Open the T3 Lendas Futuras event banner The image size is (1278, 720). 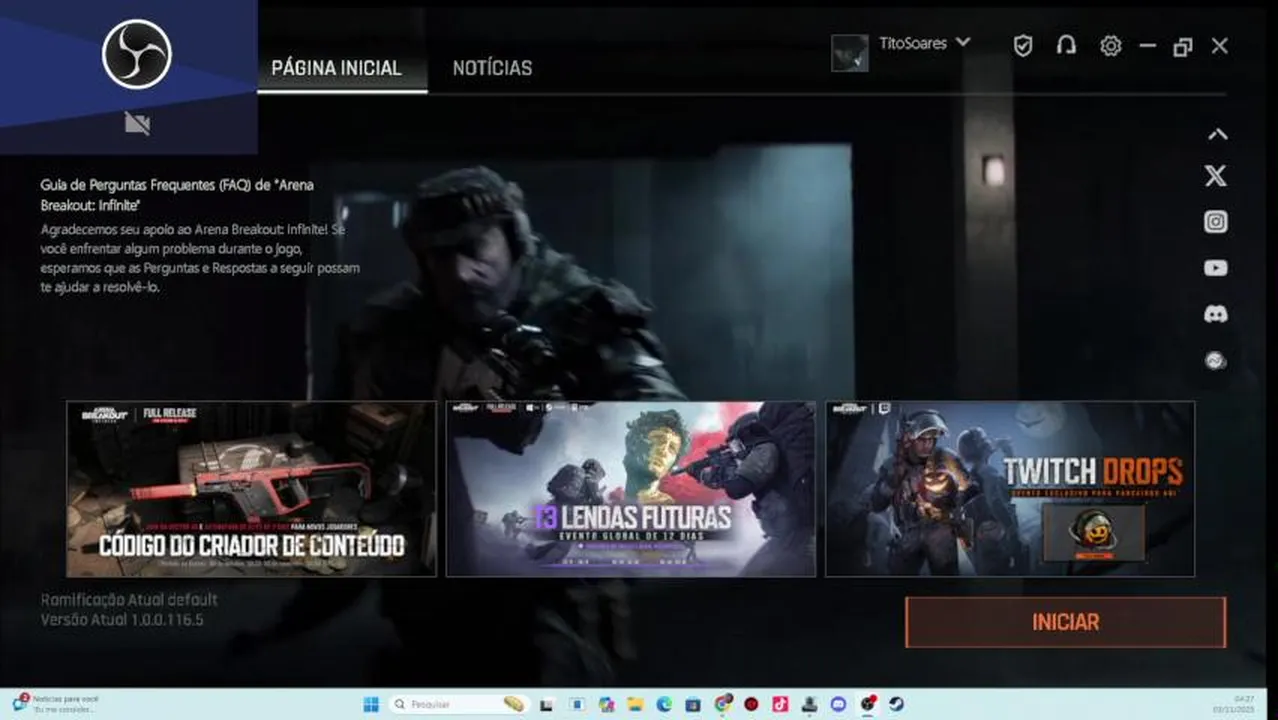pos(630,489)
